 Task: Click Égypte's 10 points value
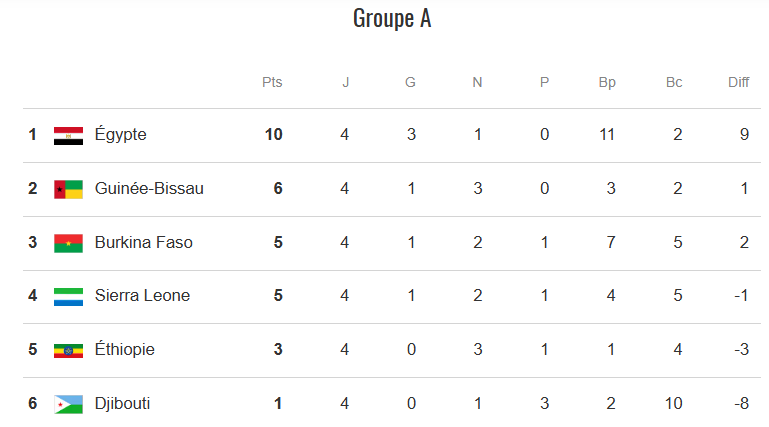click(274, 135)
